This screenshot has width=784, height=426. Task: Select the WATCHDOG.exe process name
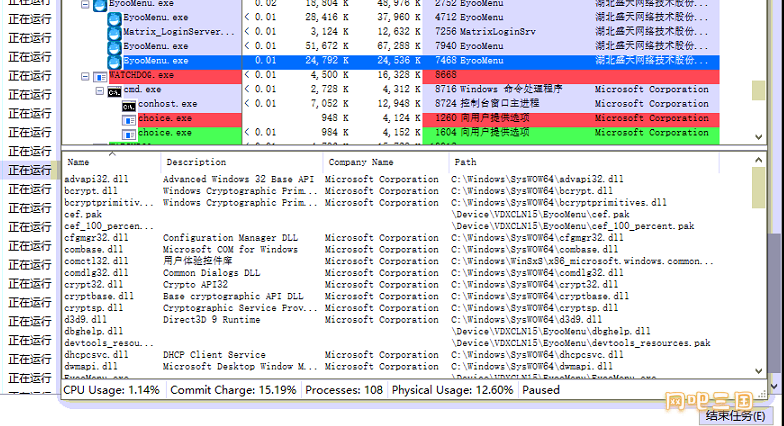coord(142,75)
